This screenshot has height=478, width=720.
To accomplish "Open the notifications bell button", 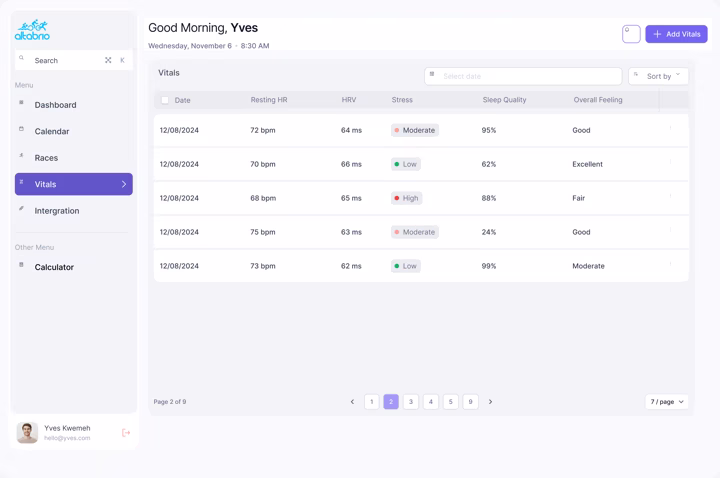I will click(631, 34).
